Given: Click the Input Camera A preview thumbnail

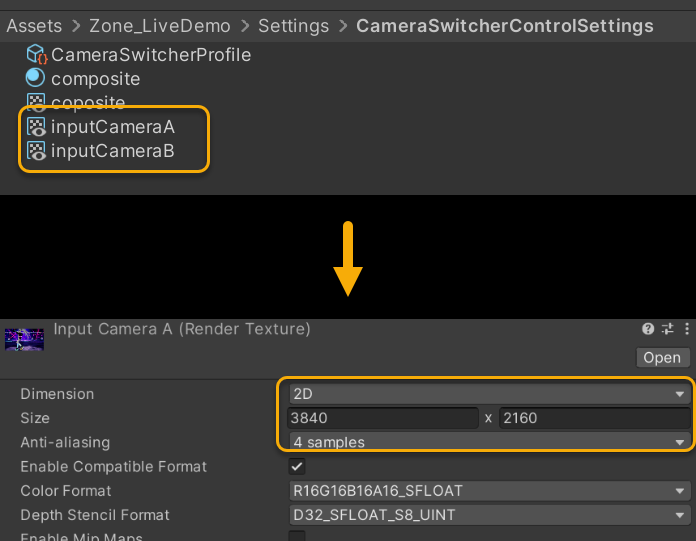Looking at the screenshot, I should (x=25, y=338).
